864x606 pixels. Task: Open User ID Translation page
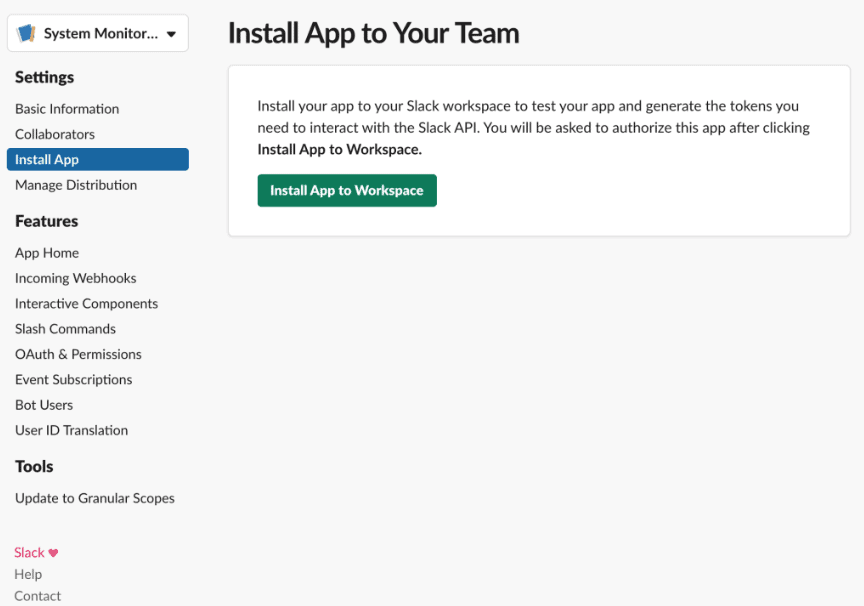tap(72, 430)
